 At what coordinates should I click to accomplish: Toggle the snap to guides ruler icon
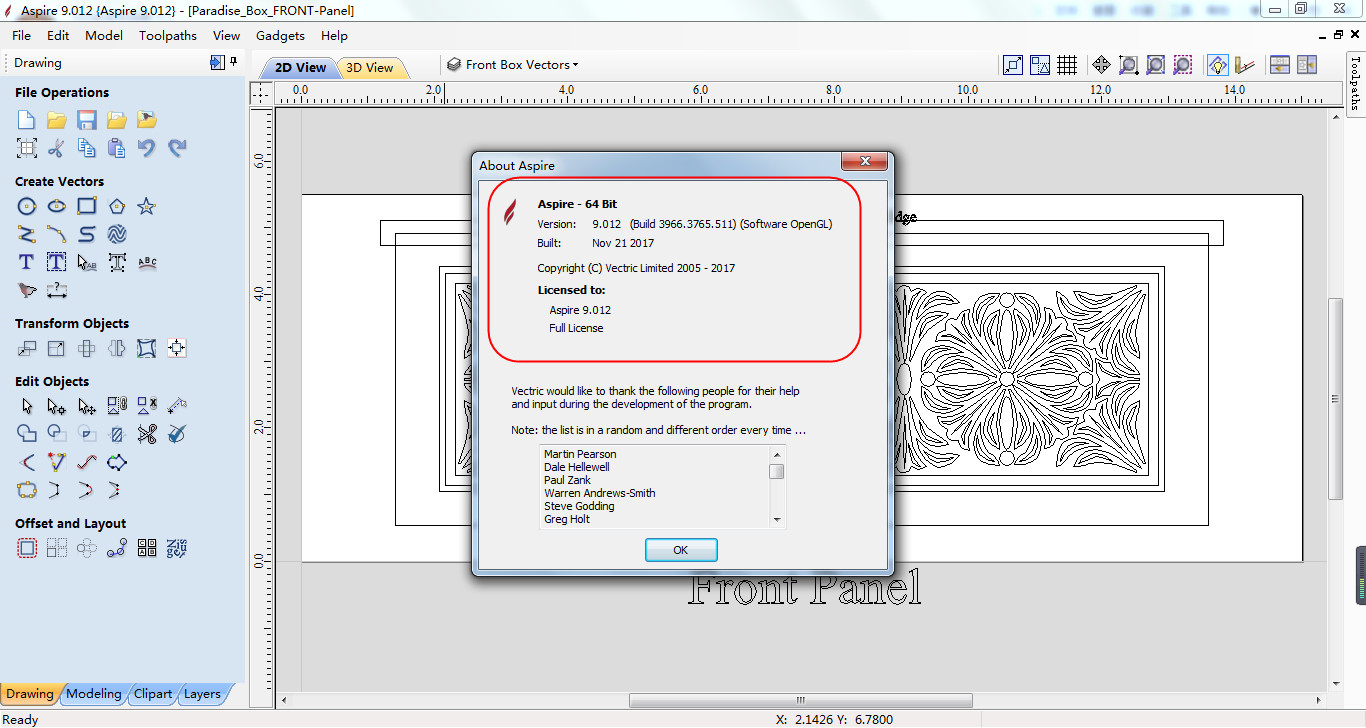pos(1244,65)
